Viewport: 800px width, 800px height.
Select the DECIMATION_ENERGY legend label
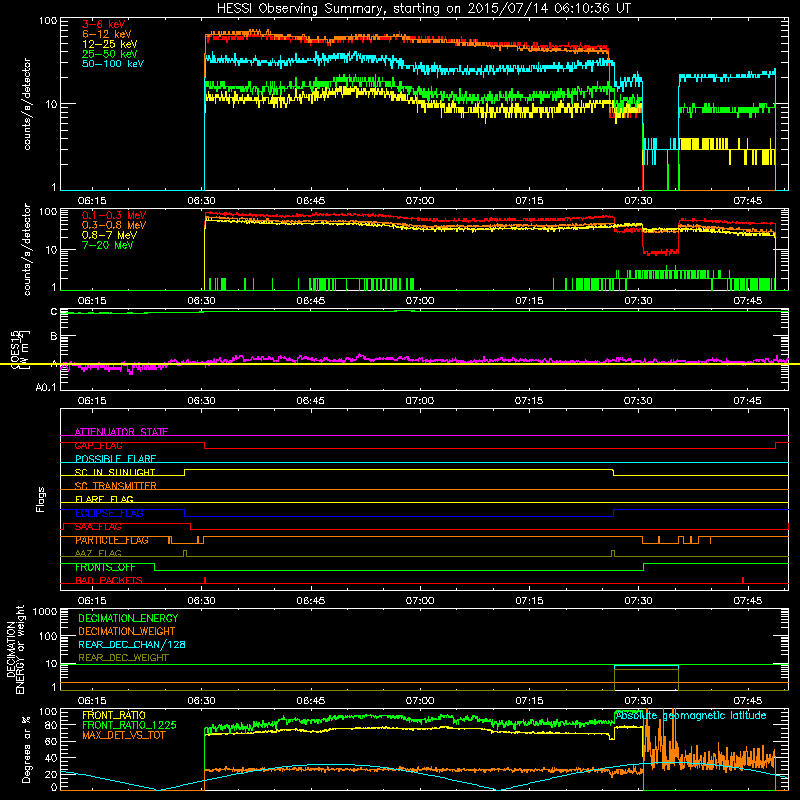(128, 618)
